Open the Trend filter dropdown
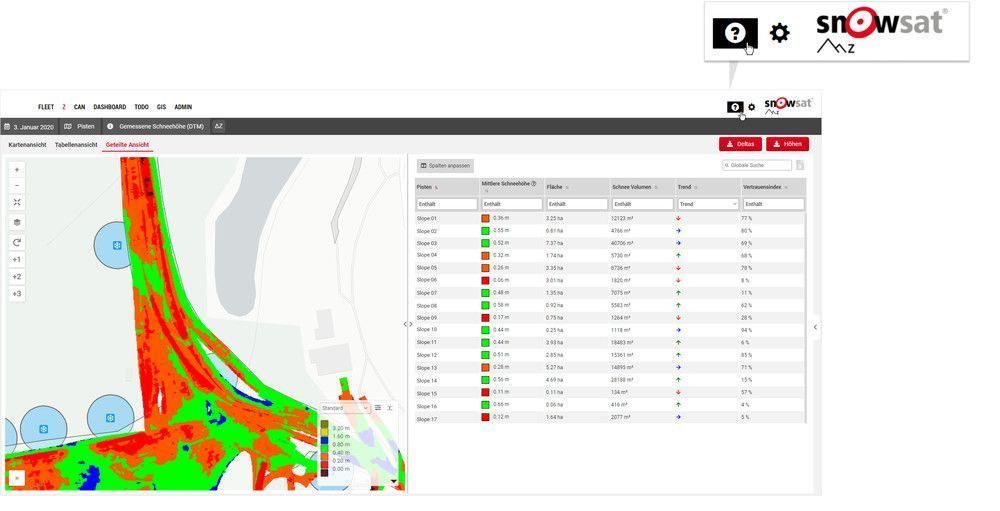Viewport: 1000px width, 511px height. pyautogui.click(x=707, y=204)
